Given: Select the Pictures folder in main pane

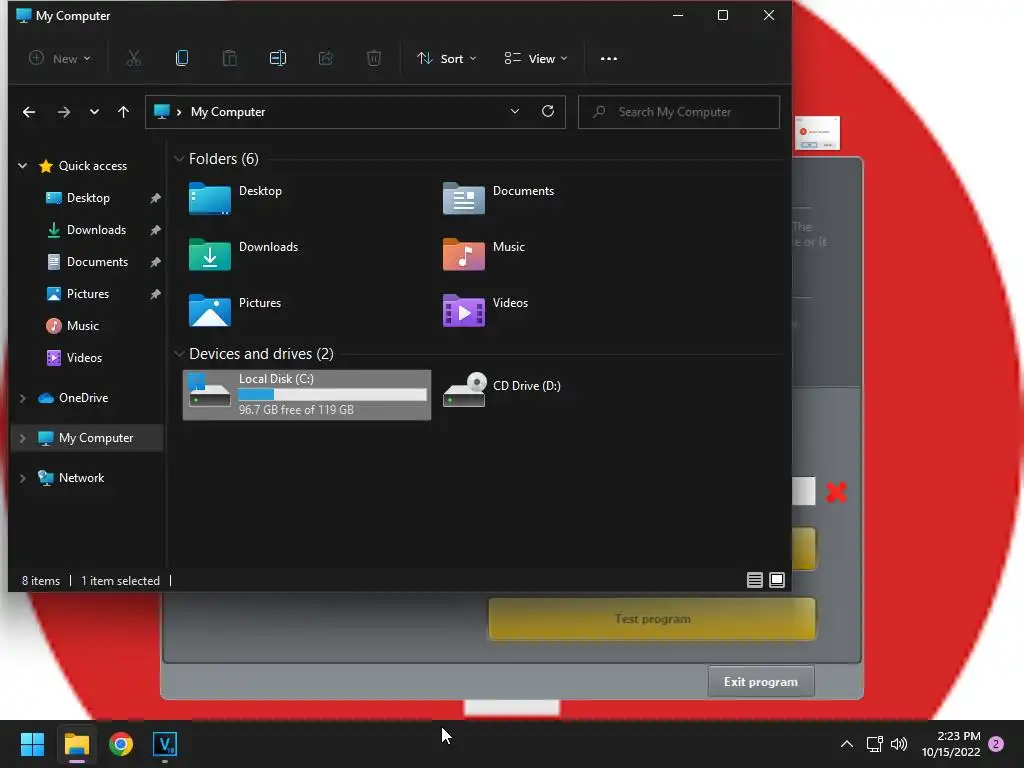Looking at the screenshot, I should coord(235,310).
